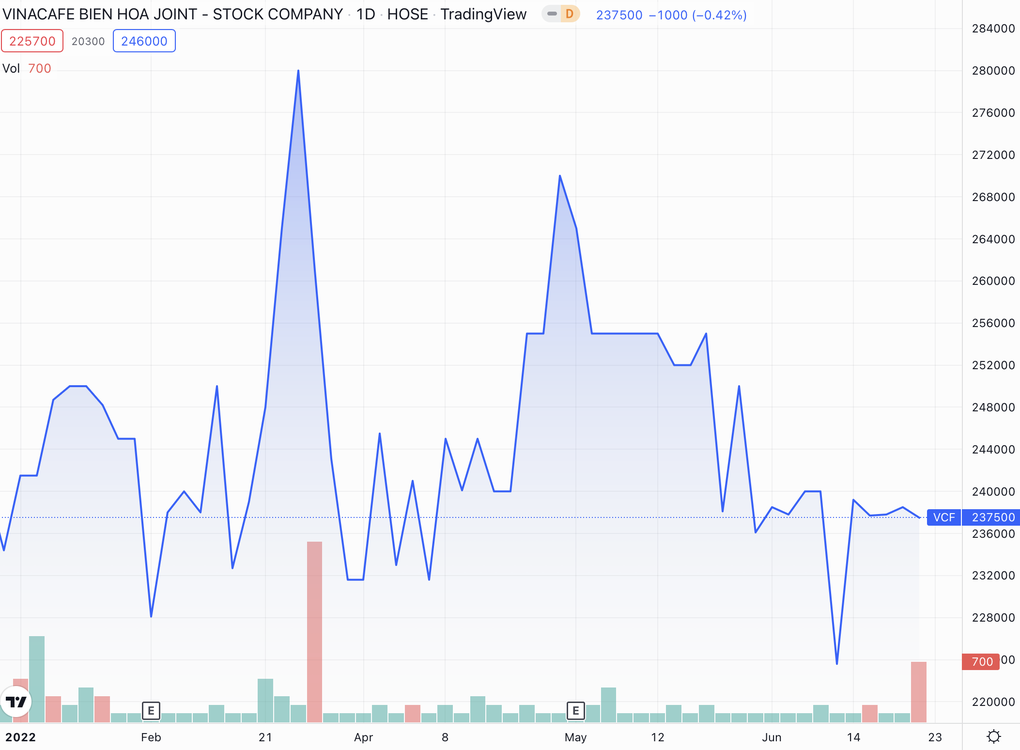This screenshot has height=750, width=1020.
Task: Click the VCF price label tag
Action: [944, 517]
